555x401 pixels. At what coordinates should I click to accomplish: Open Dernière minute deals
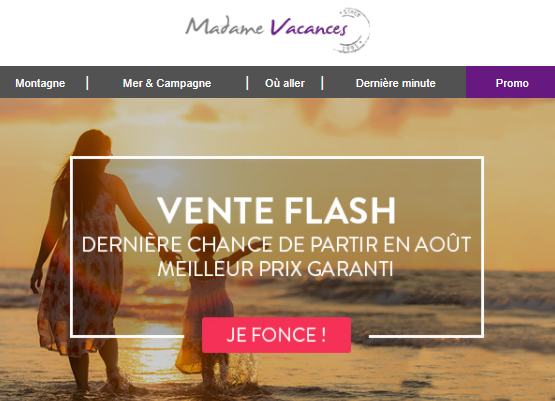coord(395,83)
